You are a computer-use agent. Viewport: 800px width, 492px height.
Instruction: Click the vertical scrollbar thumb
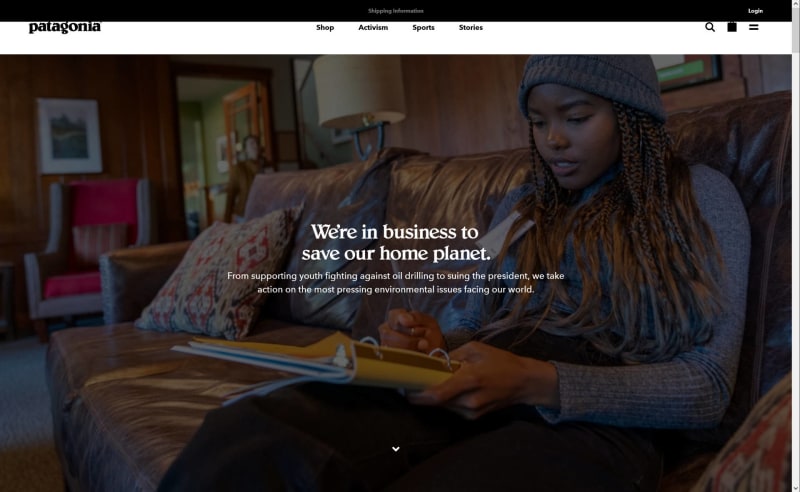point(795,29)
